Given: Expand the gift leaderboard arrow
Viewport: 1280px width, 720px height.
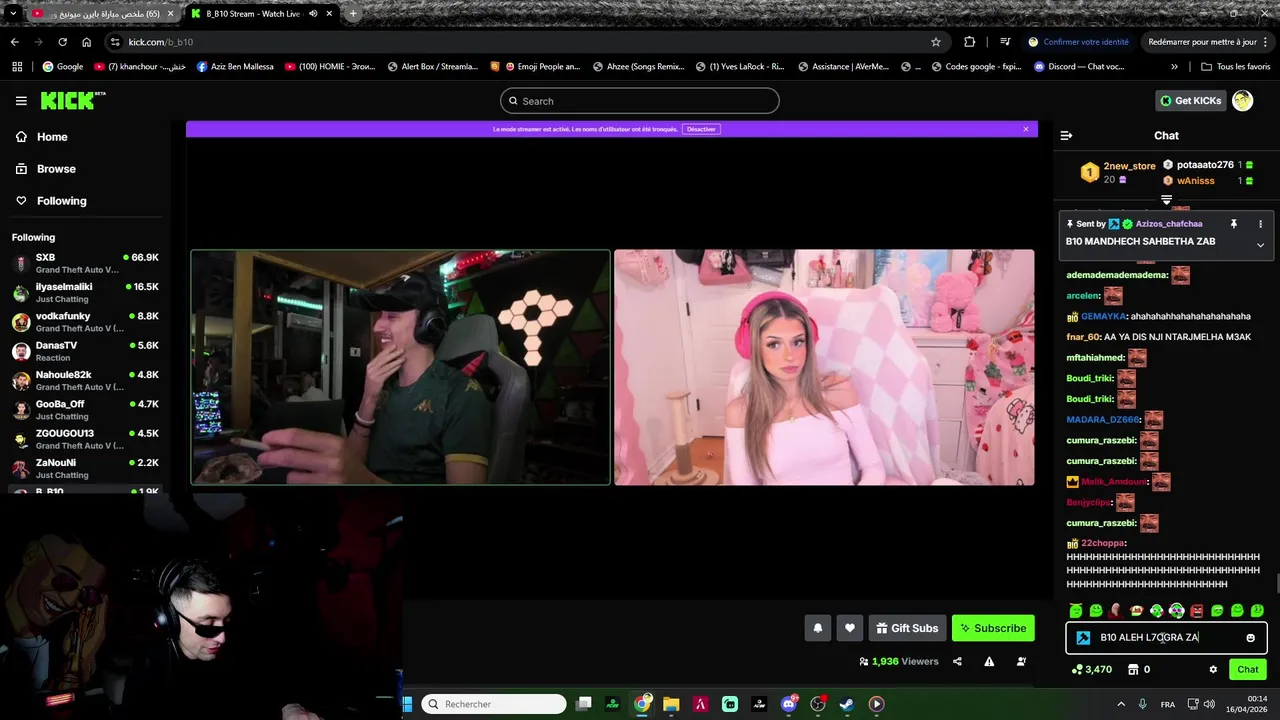Looking at the screenshot, I should (1166, 200).
